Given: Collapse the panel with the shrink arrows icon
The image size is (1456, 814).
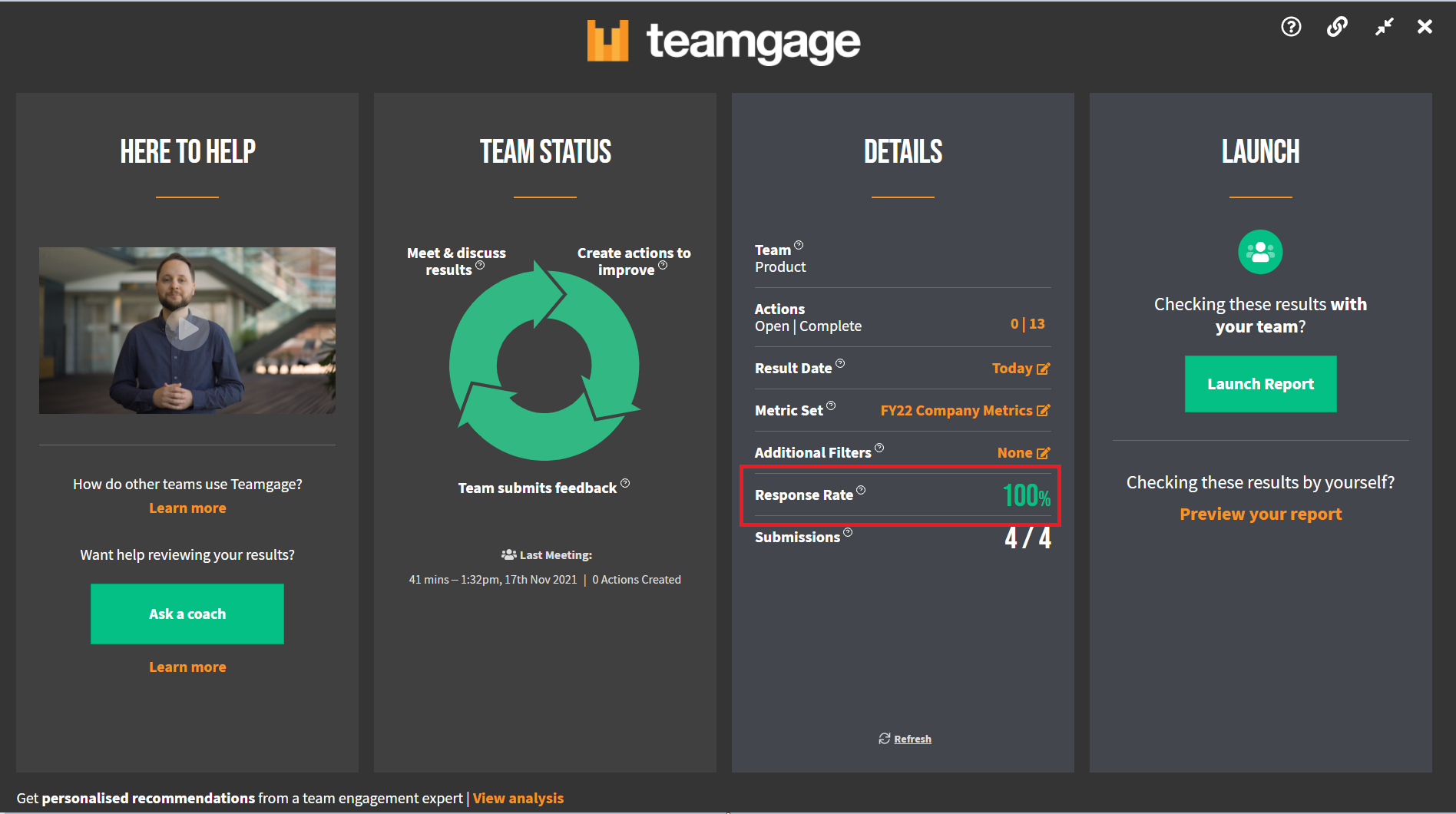Looking at the screenshot, I should pos(1384,27).
